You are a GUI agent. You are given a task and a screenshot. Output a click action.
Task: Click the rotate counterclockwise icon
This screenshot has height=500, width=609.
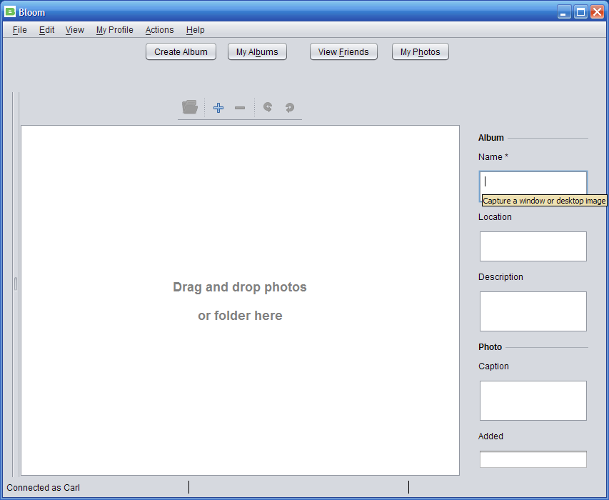point(268,107)
